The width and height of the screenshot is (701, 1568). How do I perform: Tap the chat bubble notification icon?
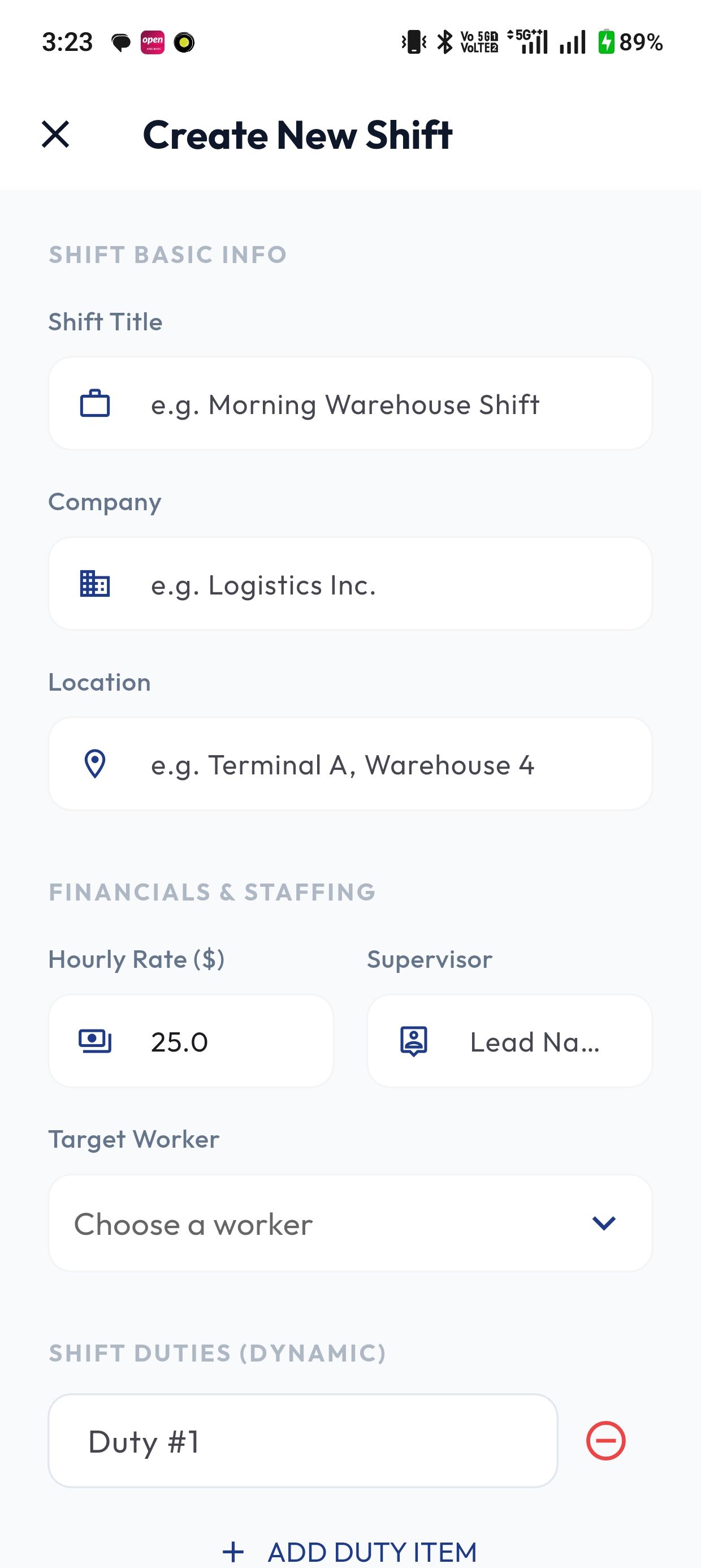point(121,42)
